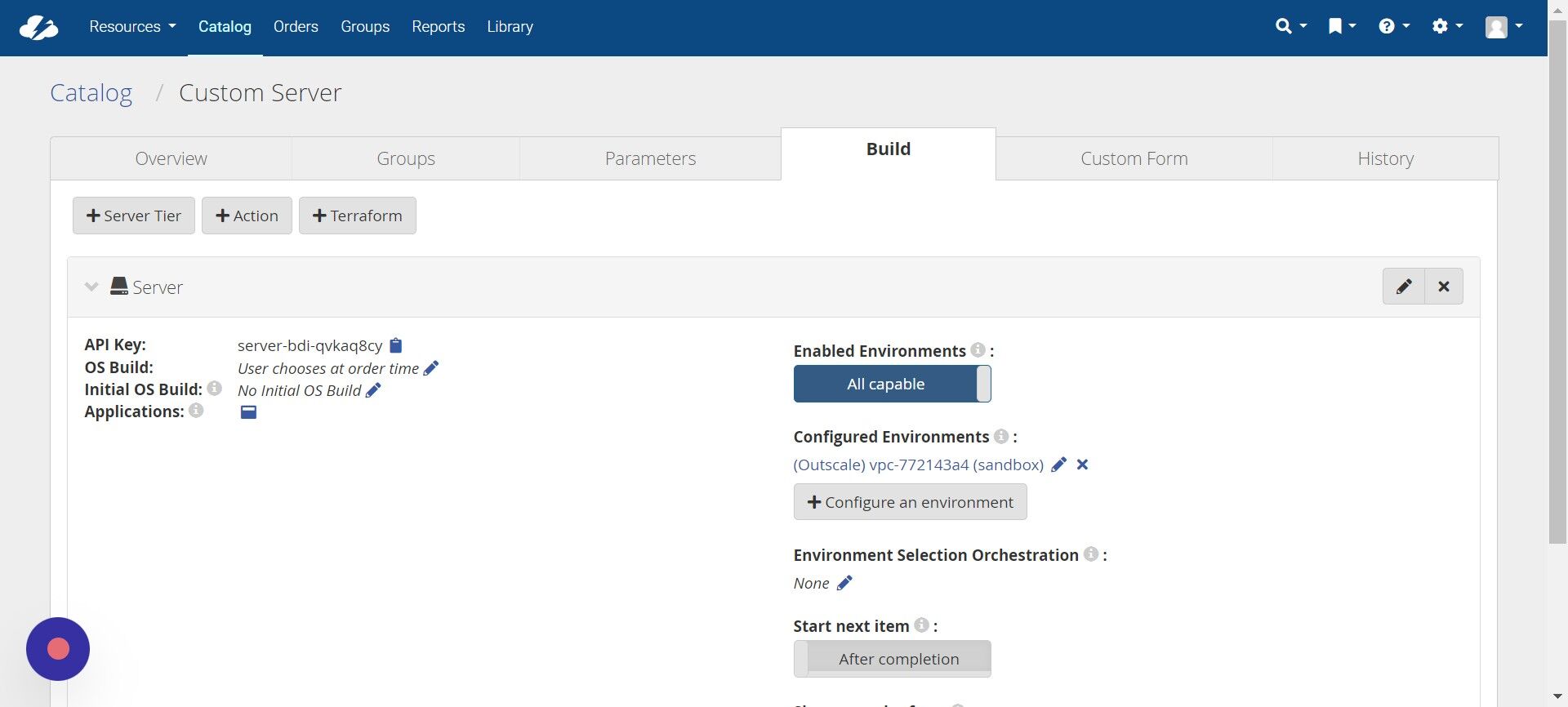Image resolution: width=1568 pixels, height=707 pixels.
Task: Go to Catalog breadcrumb link
Action: (x=91, y=93)
